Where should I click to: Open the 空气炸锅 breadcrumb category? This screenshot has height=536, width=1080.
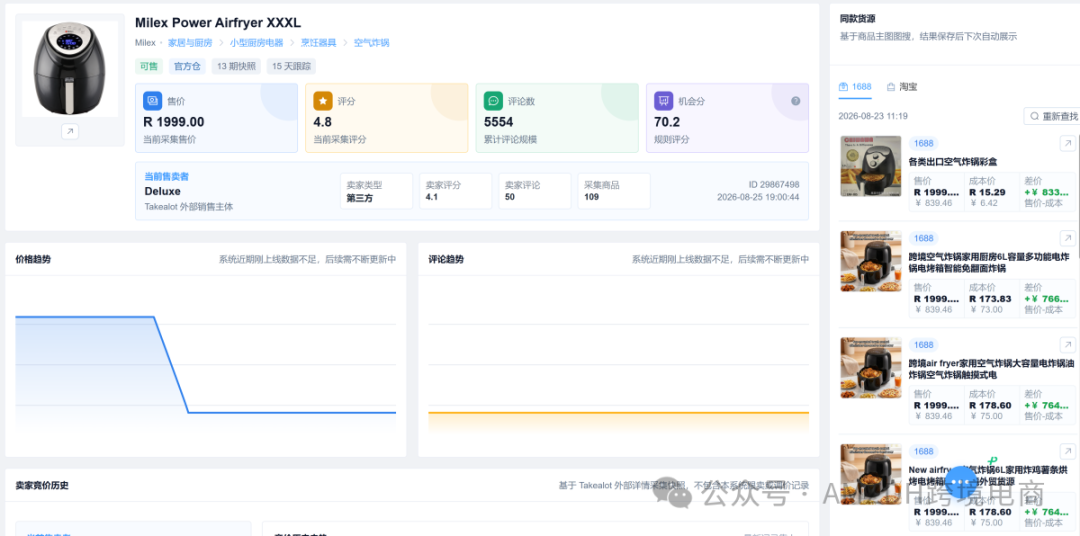point(371,43)
